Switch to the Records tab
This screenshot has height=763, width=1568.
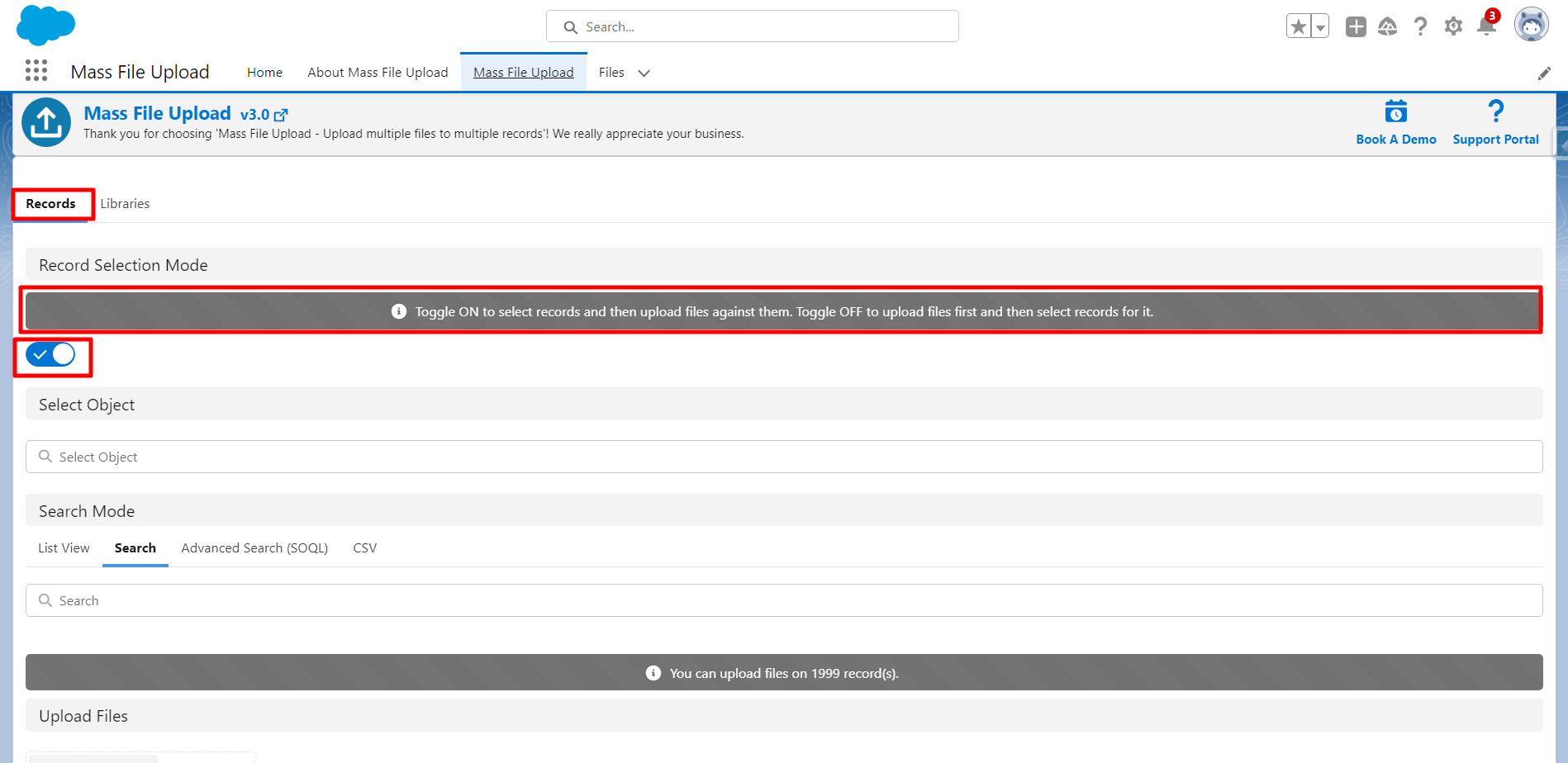[50, 203]
